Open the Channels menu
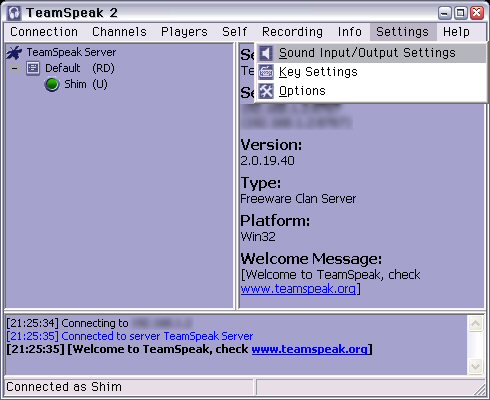 119,32
